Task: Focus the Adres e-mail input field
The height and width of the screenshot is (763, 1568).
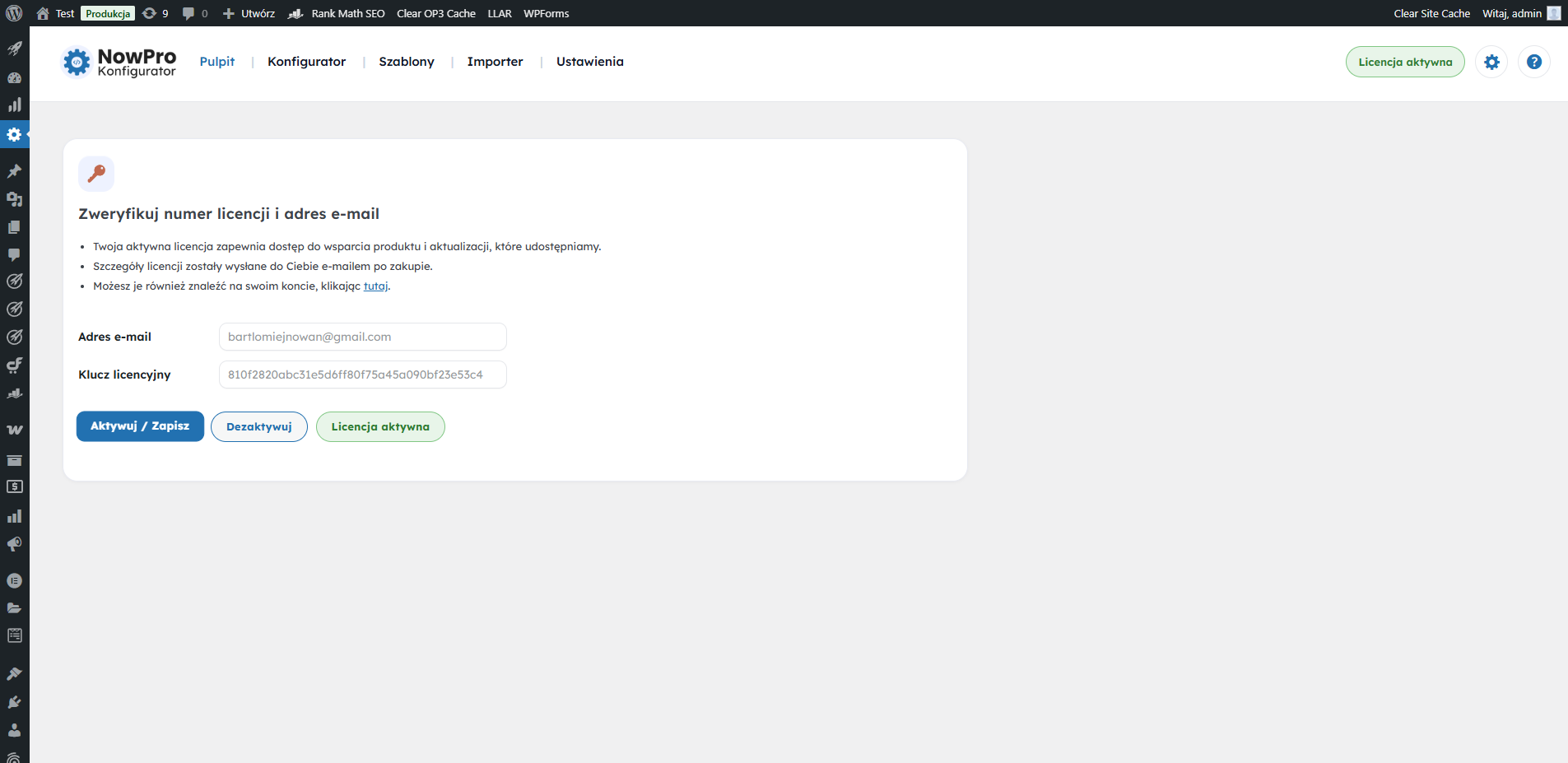Action: (x=362, y=337)
